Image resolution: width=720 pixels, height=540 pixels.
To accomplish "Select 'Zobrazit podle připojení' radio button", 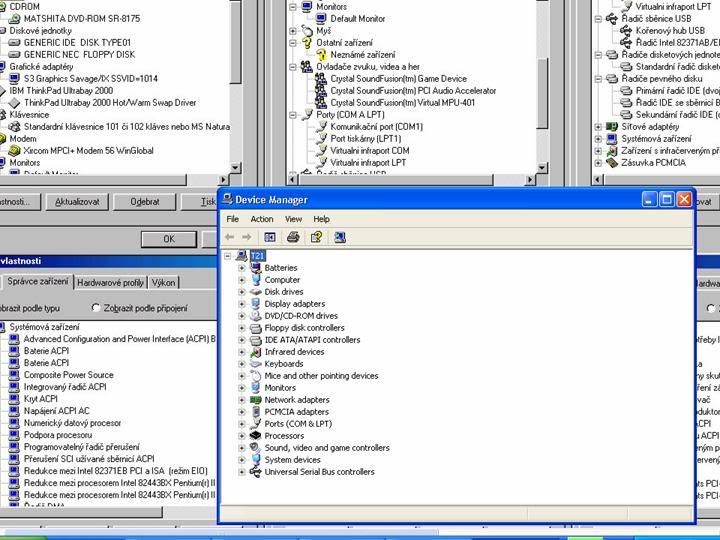I will click(97, 308).
